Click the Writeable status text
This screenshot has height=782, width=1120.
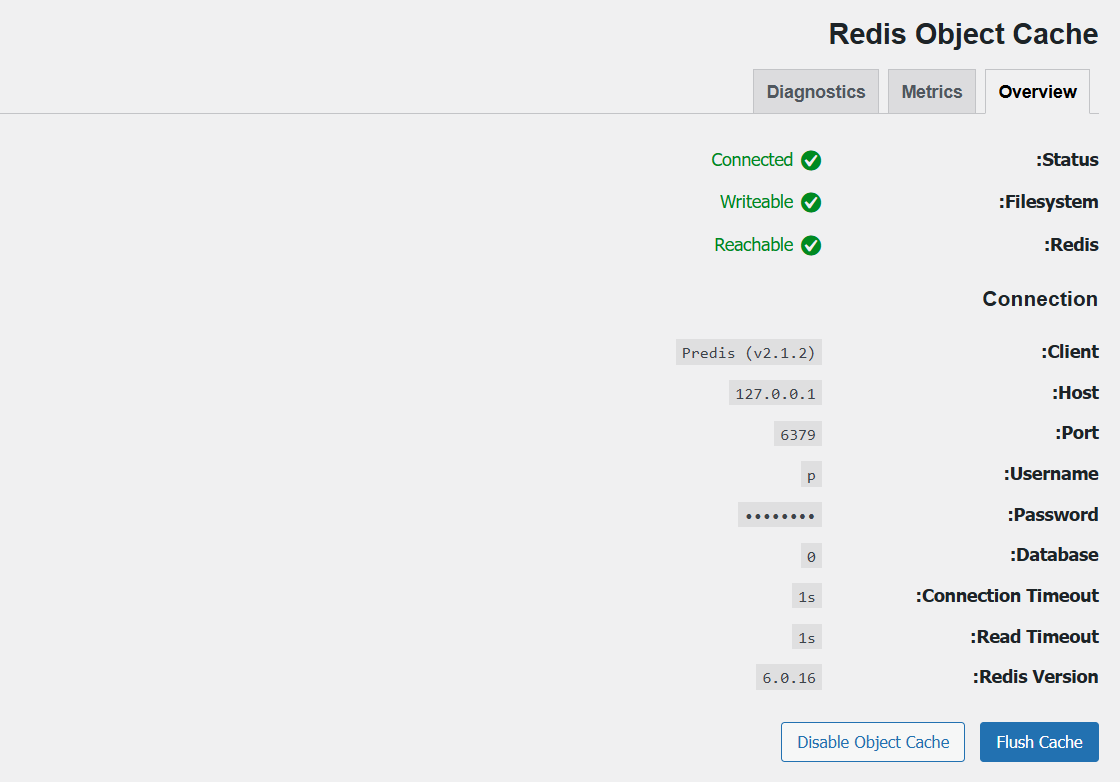tap(756, 202)
